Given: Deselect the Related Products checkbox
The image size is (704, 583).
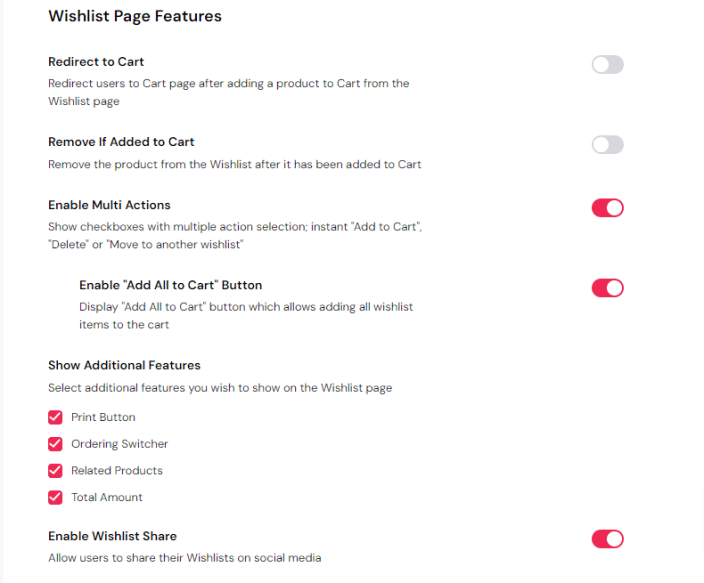Looking at the screenshot, I should tap(56, 470).
